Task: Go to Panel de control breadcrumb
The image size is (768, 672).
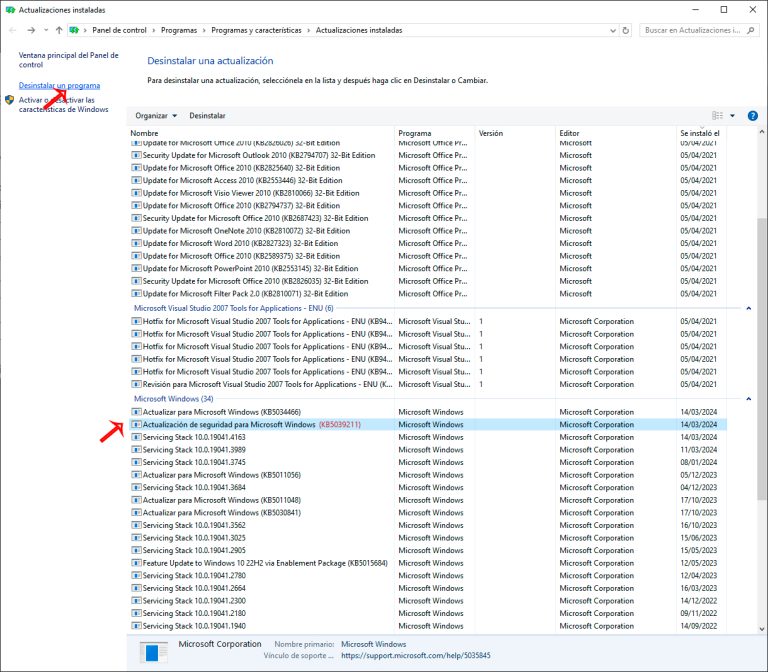Action: tap(119, 30)
